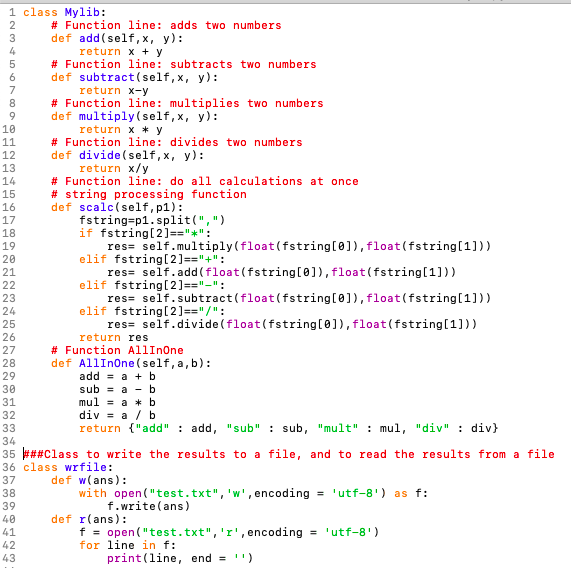Click the class name Mylib

click(82, 12)
